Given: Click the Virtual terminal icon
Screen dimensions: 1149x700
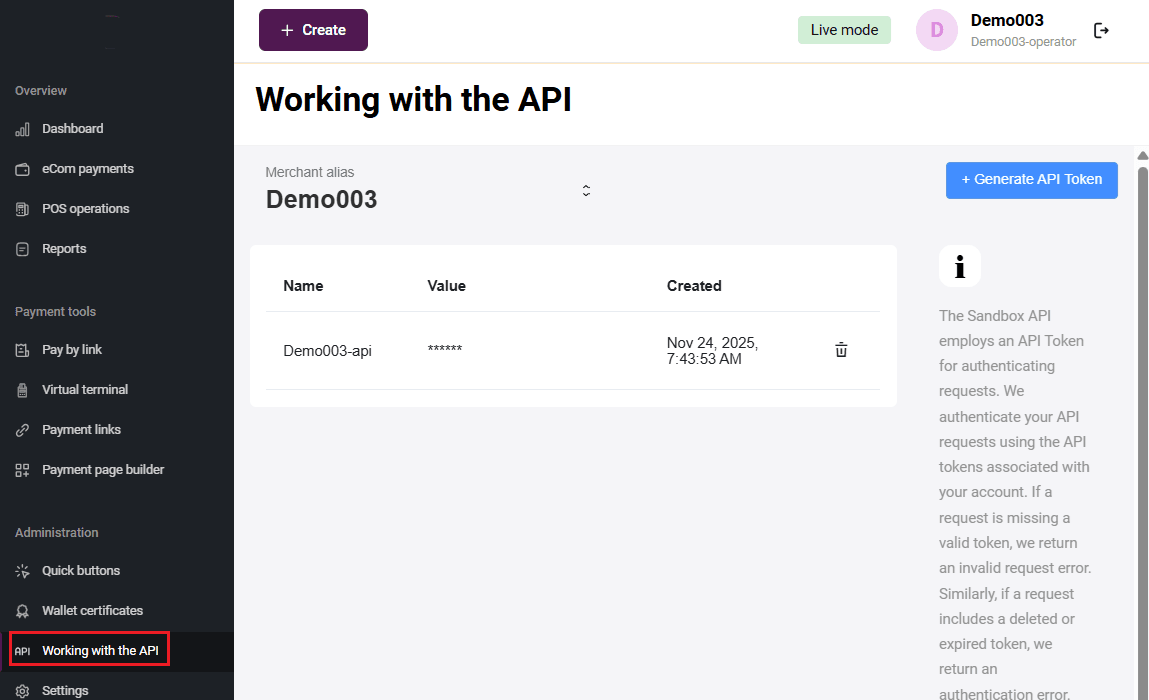Looking at the screenshot, I should click(x=22, y=390).
